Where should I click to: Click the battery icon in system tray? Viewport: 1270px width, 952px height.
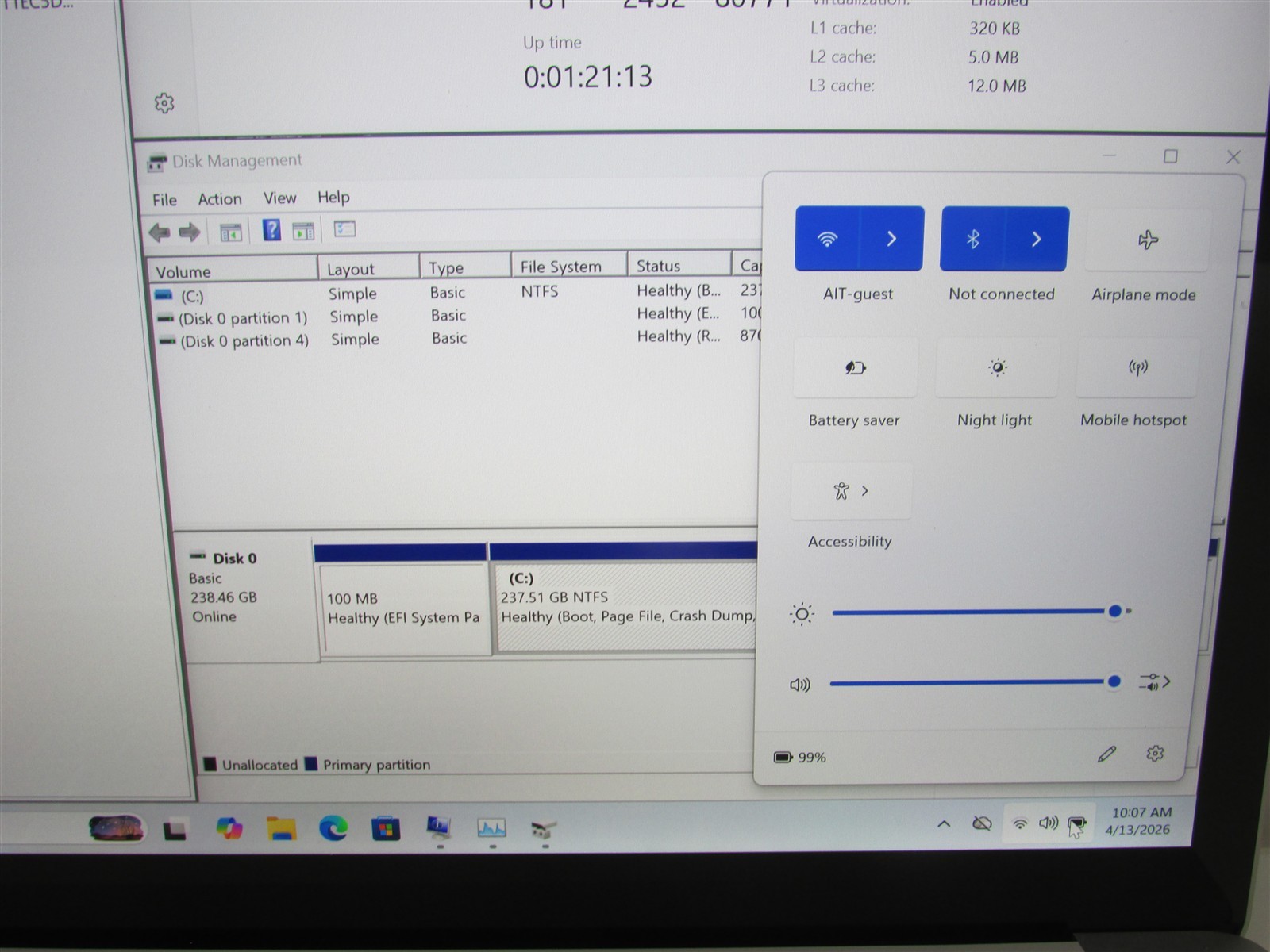tap(1076, 824)
